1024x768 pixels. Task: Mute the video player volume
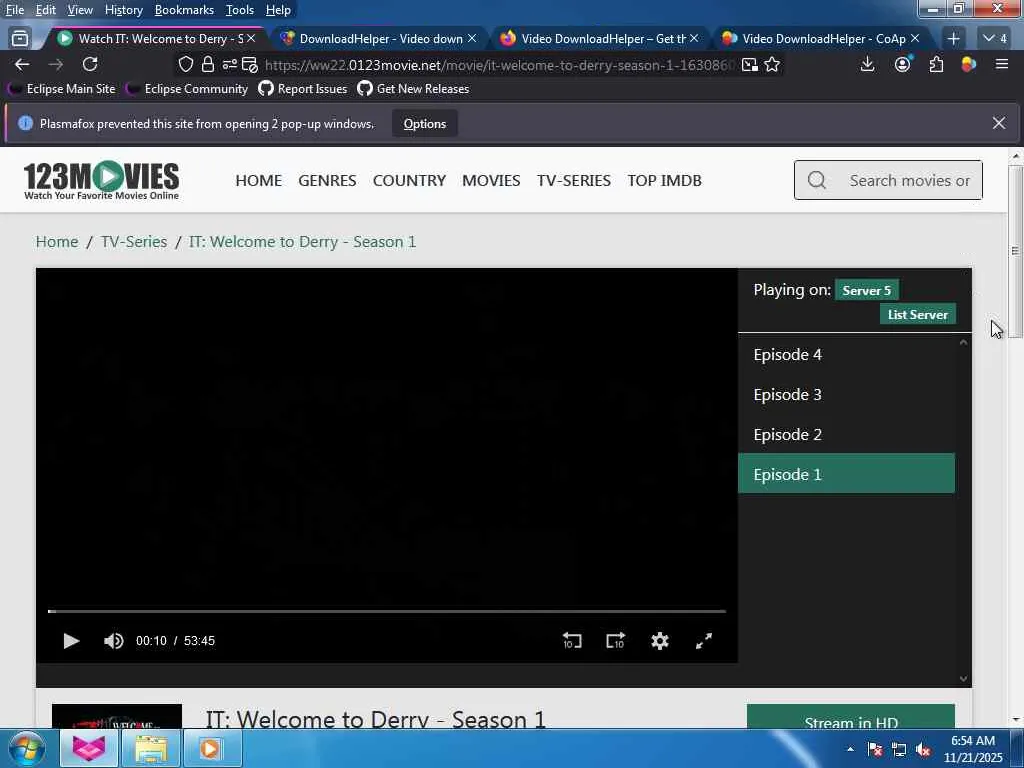114,641
